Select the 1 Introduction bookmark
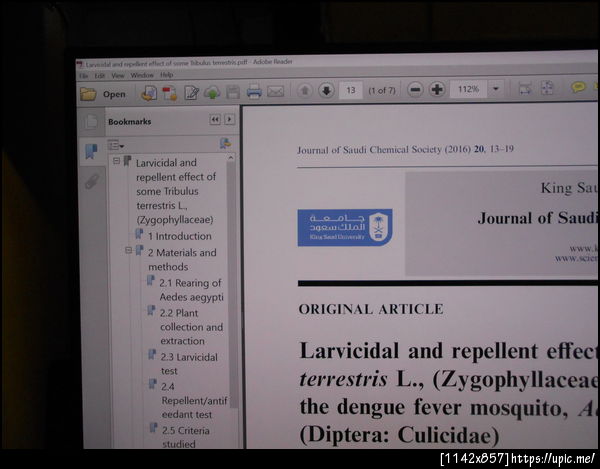The height and width of the screenshot is (469, 600). pyautogui.click(x=179, y=236)
